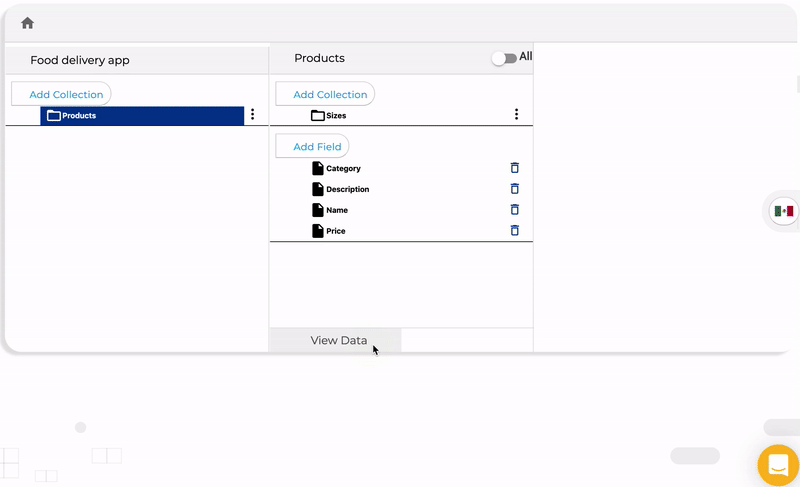The width and height of the screenshot is (800, 487).
Task: Open the Description field
Action: (347, 189)
